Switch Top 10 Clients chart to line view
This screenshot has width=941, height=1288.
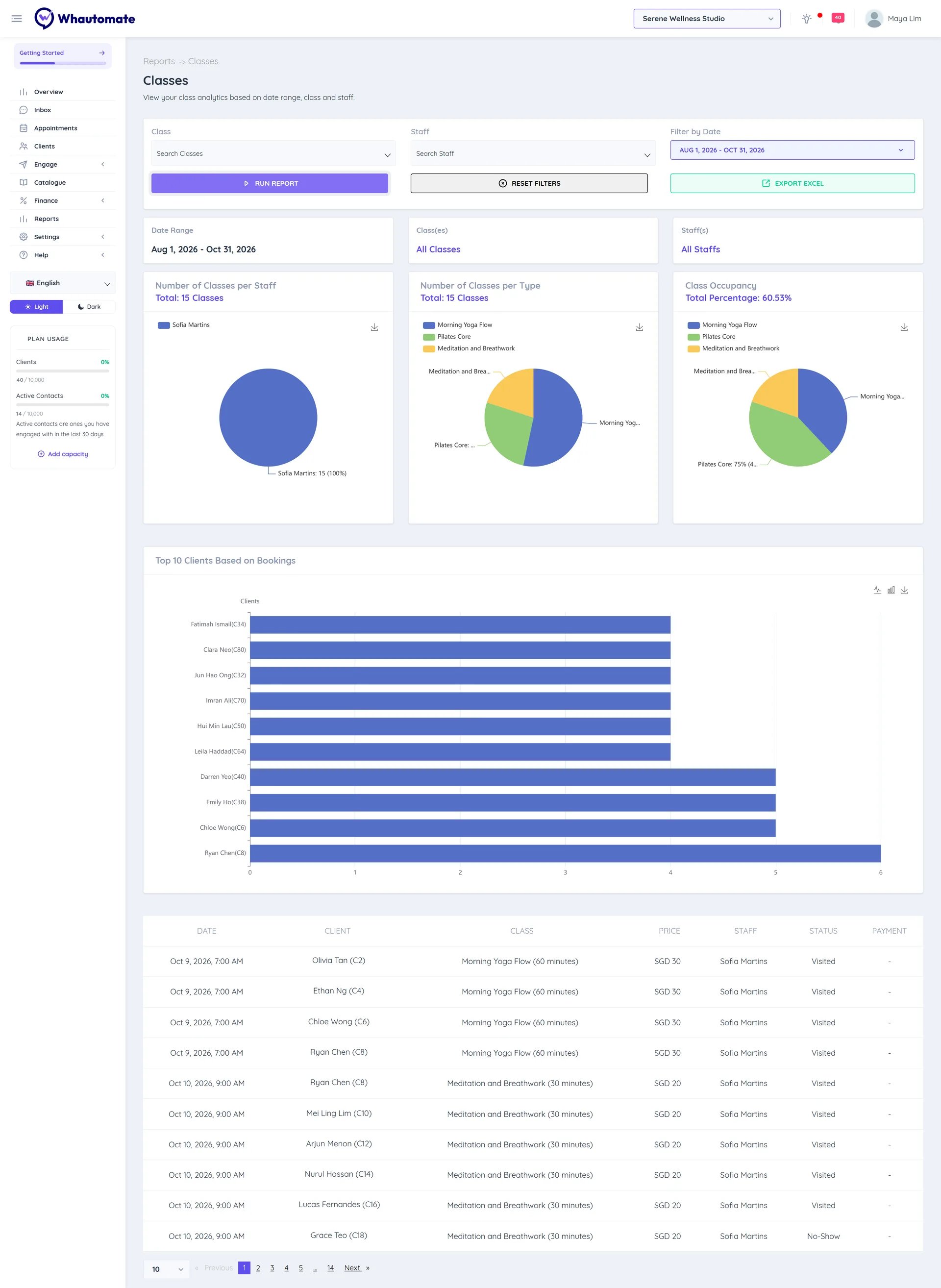[877, 590]
